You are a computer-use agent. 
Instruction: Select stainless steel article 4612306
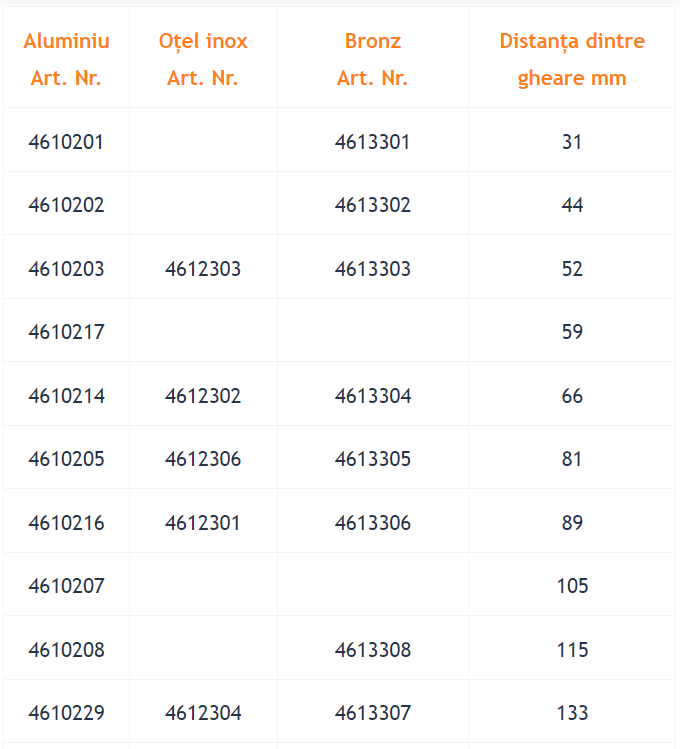coord(203,459)
